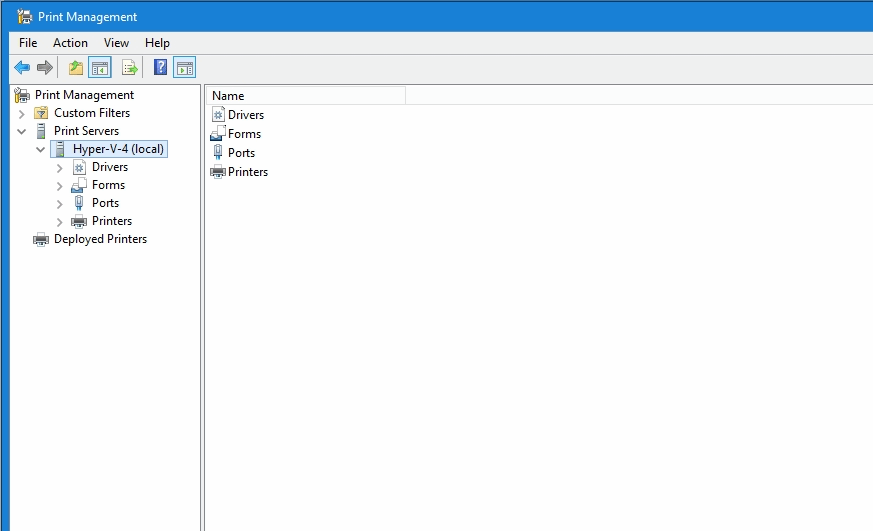Expand the Ports tree node

60,204
